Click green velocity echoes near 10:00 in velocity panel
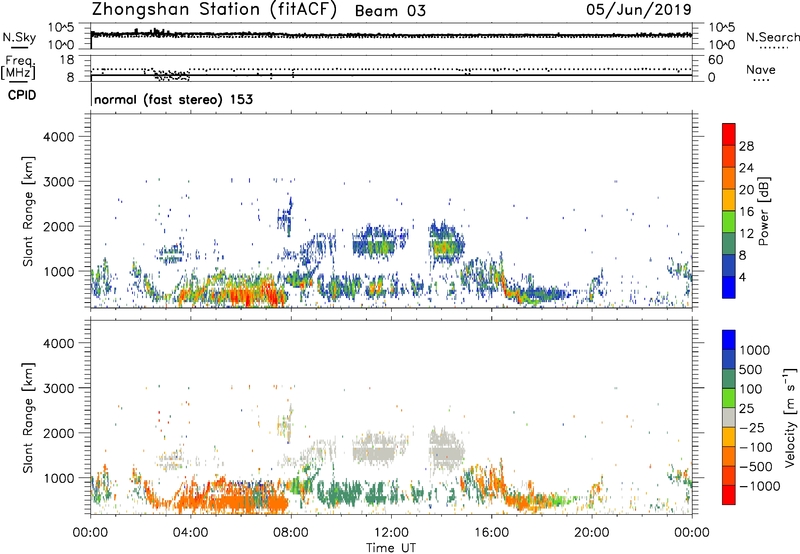 coord(339,493)
